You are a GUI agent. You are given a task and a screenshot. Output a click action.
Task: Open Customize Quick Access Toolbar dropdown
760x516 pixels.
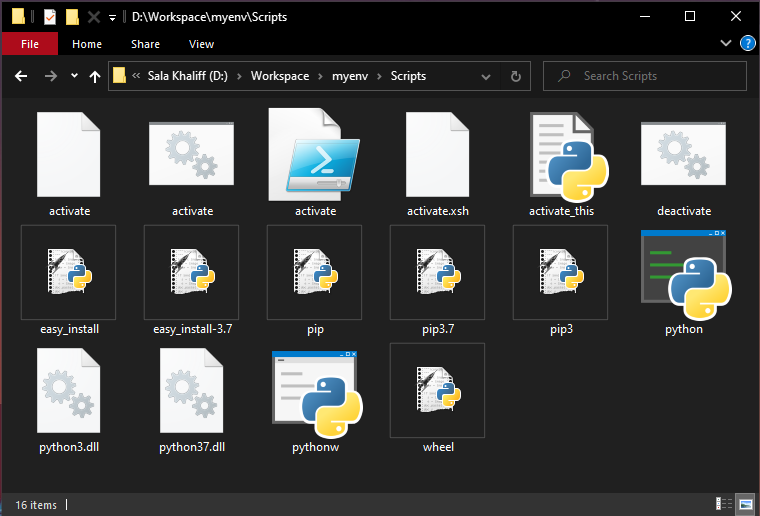pyautogui.click(x=112, y=18)
